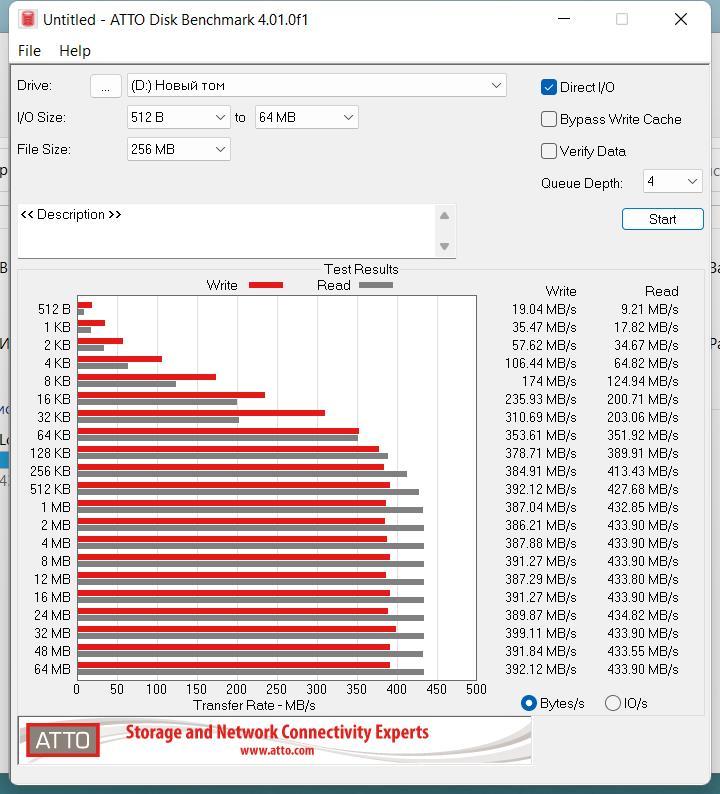Click the Read value 413.43 MB/s
The image size is (720, 794).
click(x=643, y=471)
